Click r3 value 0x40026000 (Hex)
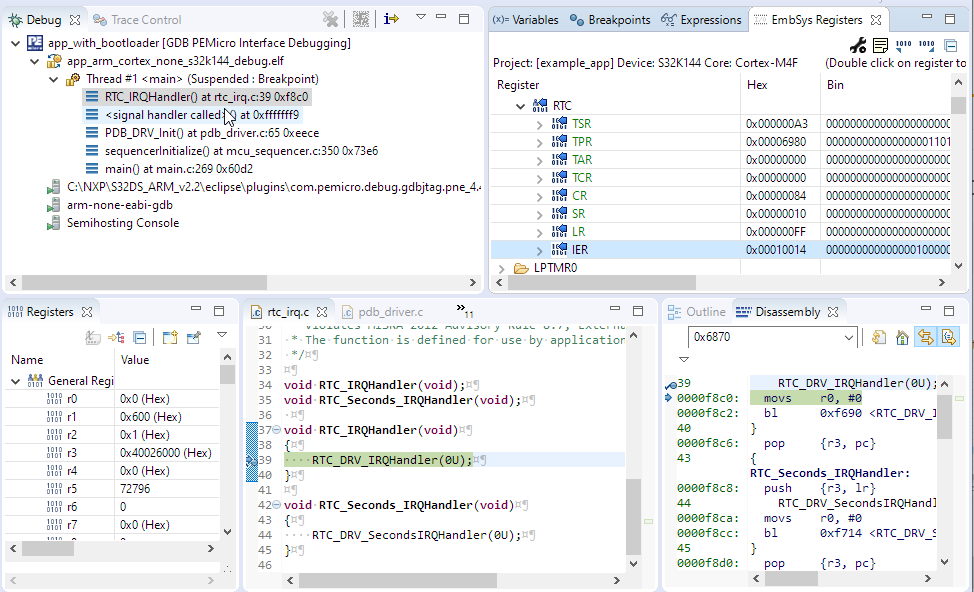This screenshot has height=592, width=974. pos(165,453)
